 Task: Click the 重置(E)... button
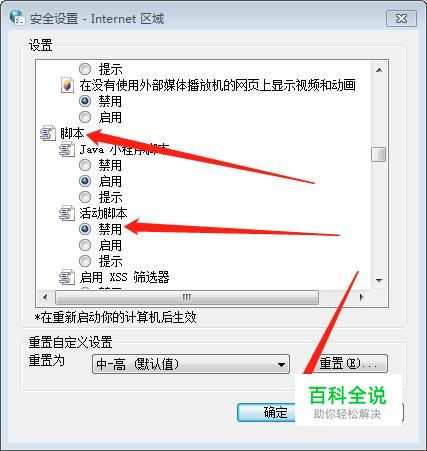click(349, 363)
